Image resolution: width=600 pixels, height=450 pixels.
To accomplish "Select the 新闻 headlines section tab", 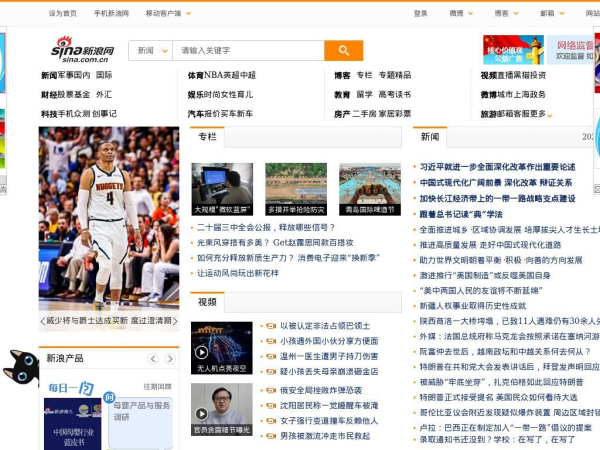I will point(430,137).
